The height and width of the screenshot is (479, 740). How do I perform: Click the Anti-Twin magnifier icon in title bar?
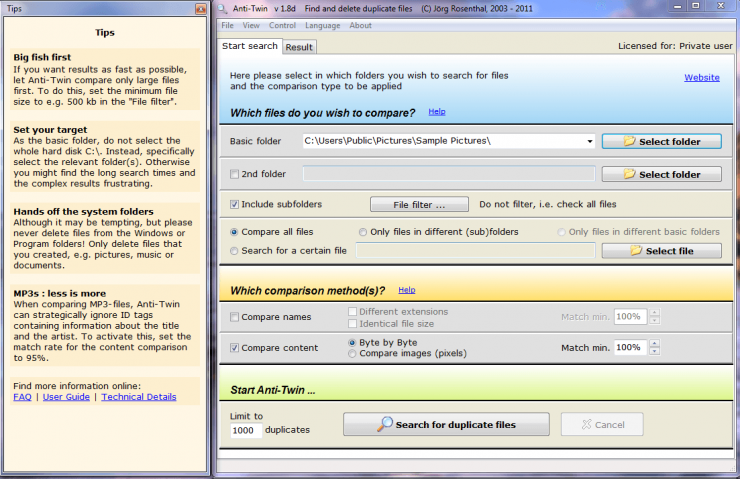222,8
